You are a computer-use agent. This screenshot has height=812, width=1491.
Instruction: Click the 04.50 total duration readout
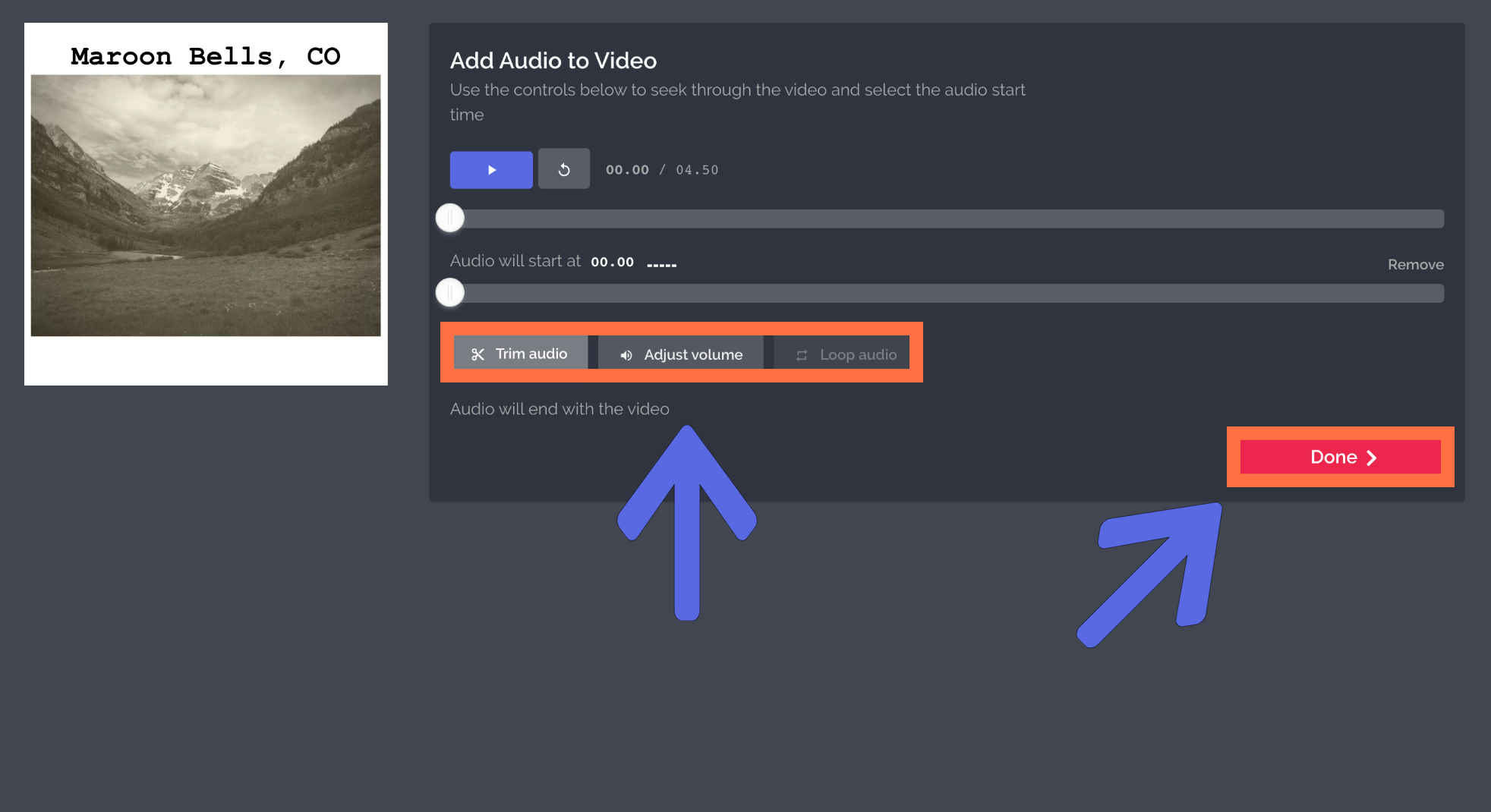click(x=697, y=170)
